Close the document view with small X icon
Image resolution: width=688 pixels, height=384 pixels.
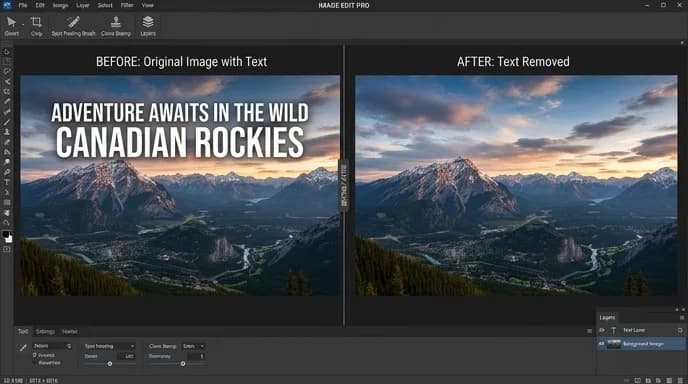[682, 43]
